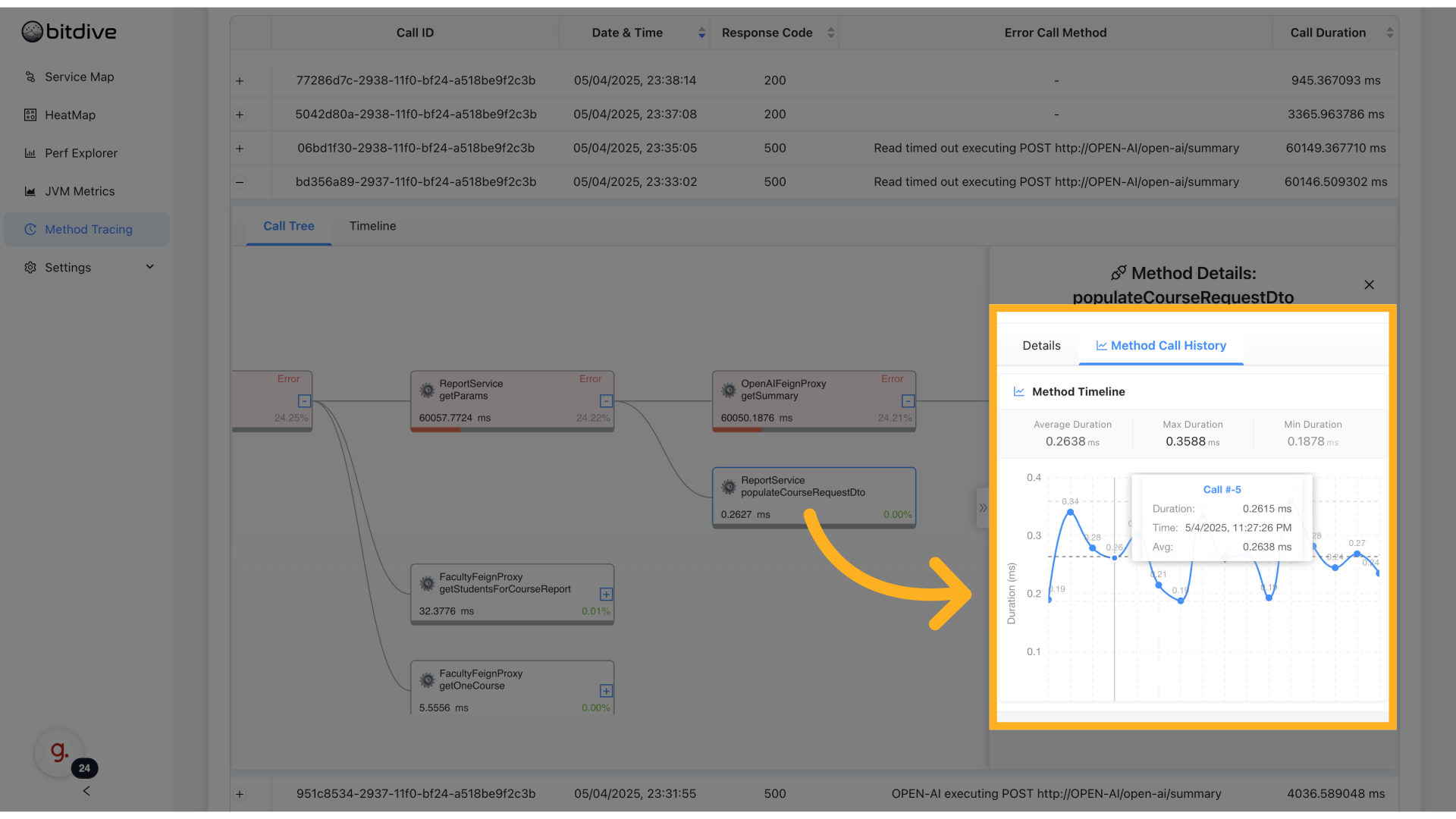Click the Service Map icon
The height and width of the screenshot is (819, 1456).
tap(30, 77)
